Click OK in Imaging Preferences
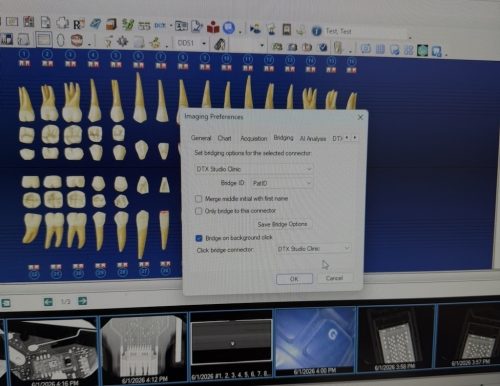 click(x=294, y=279)
